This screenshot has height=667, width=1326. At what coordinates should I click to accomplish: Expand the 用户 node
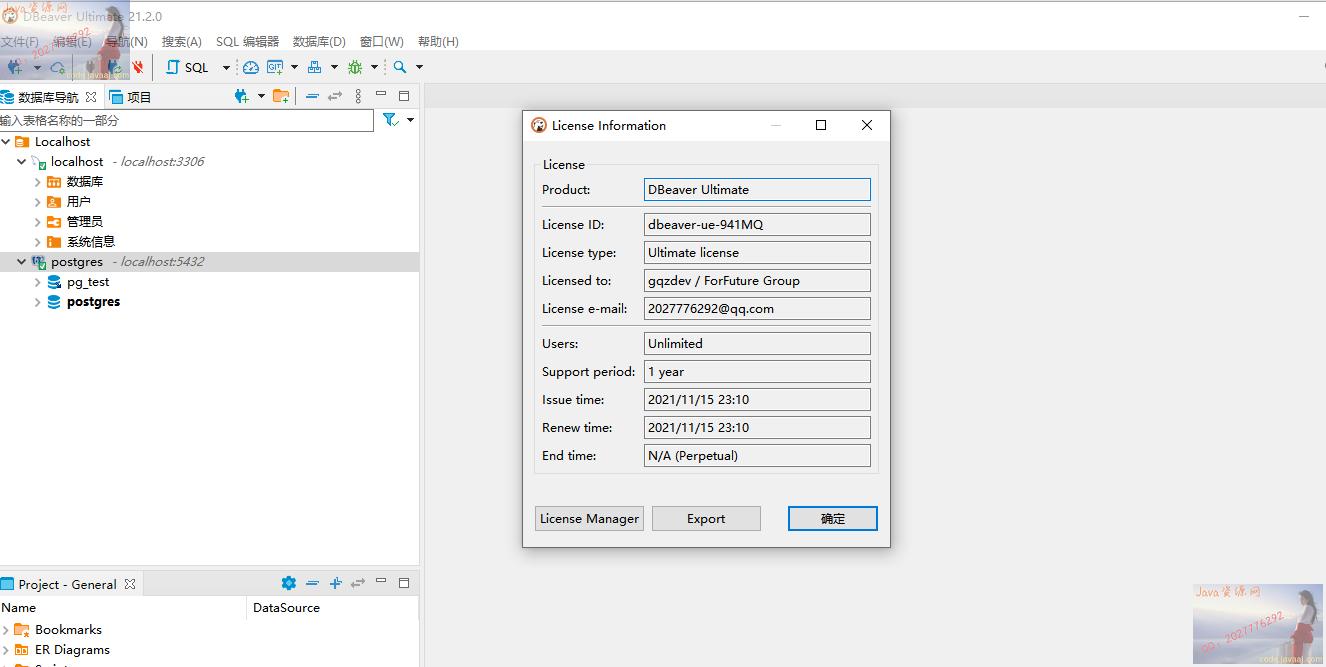point(37,202)
